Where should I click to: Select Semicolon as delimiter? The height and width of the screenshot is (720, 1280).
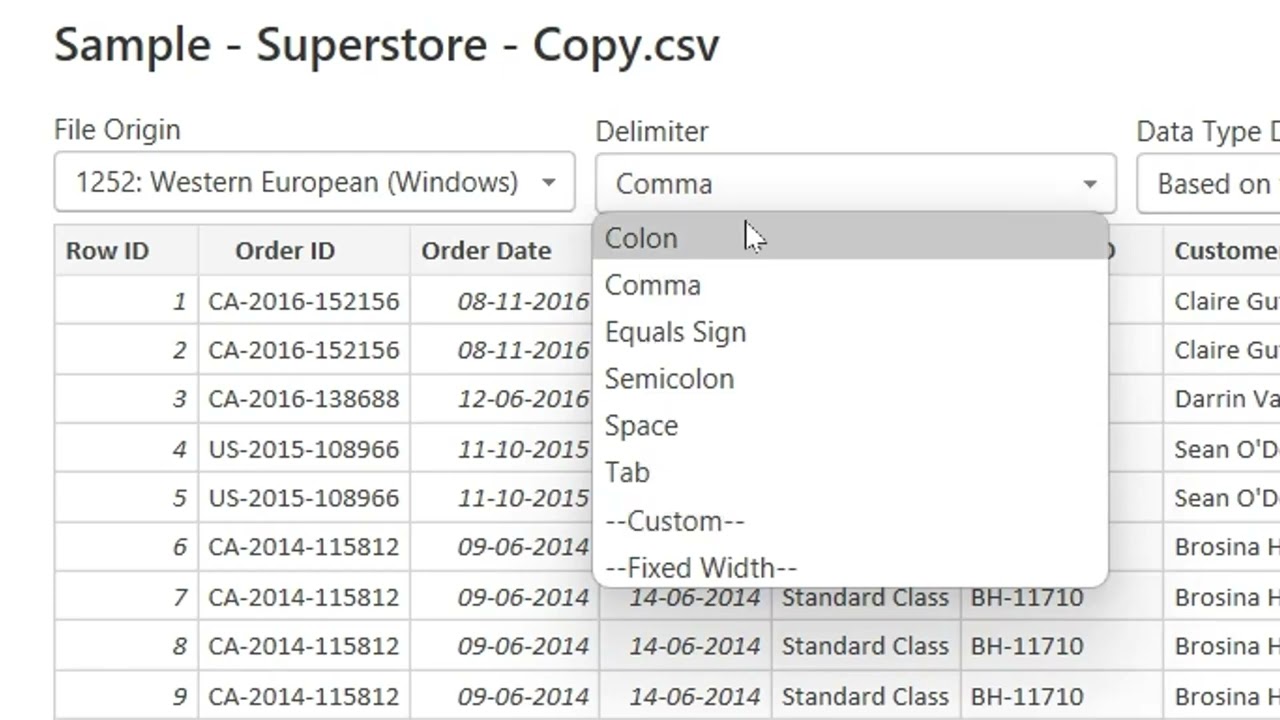point(670,379)
